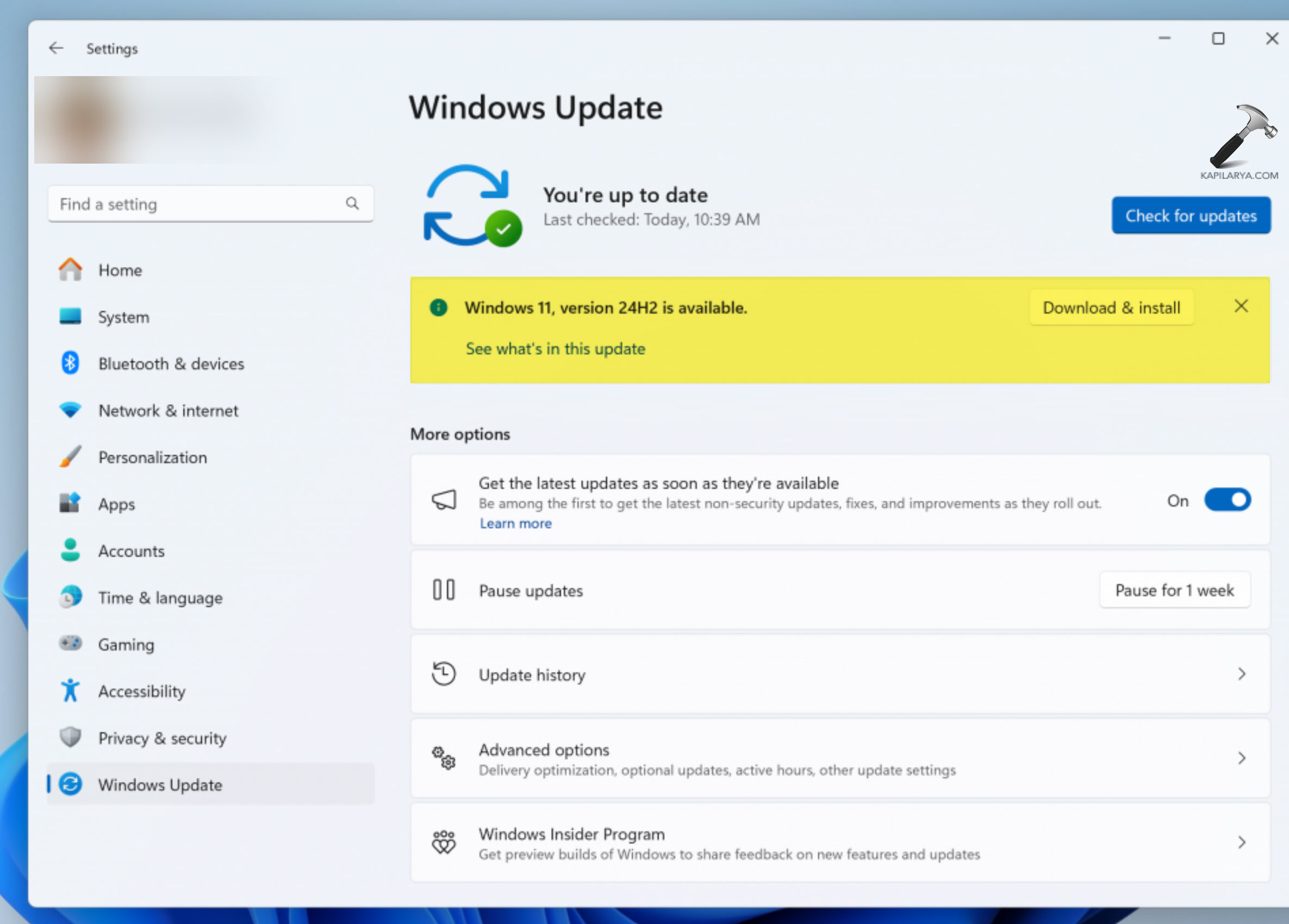Expand the Update history chevron
The width and height of the screenshot is (1289, 924).
click(1241, 674)
